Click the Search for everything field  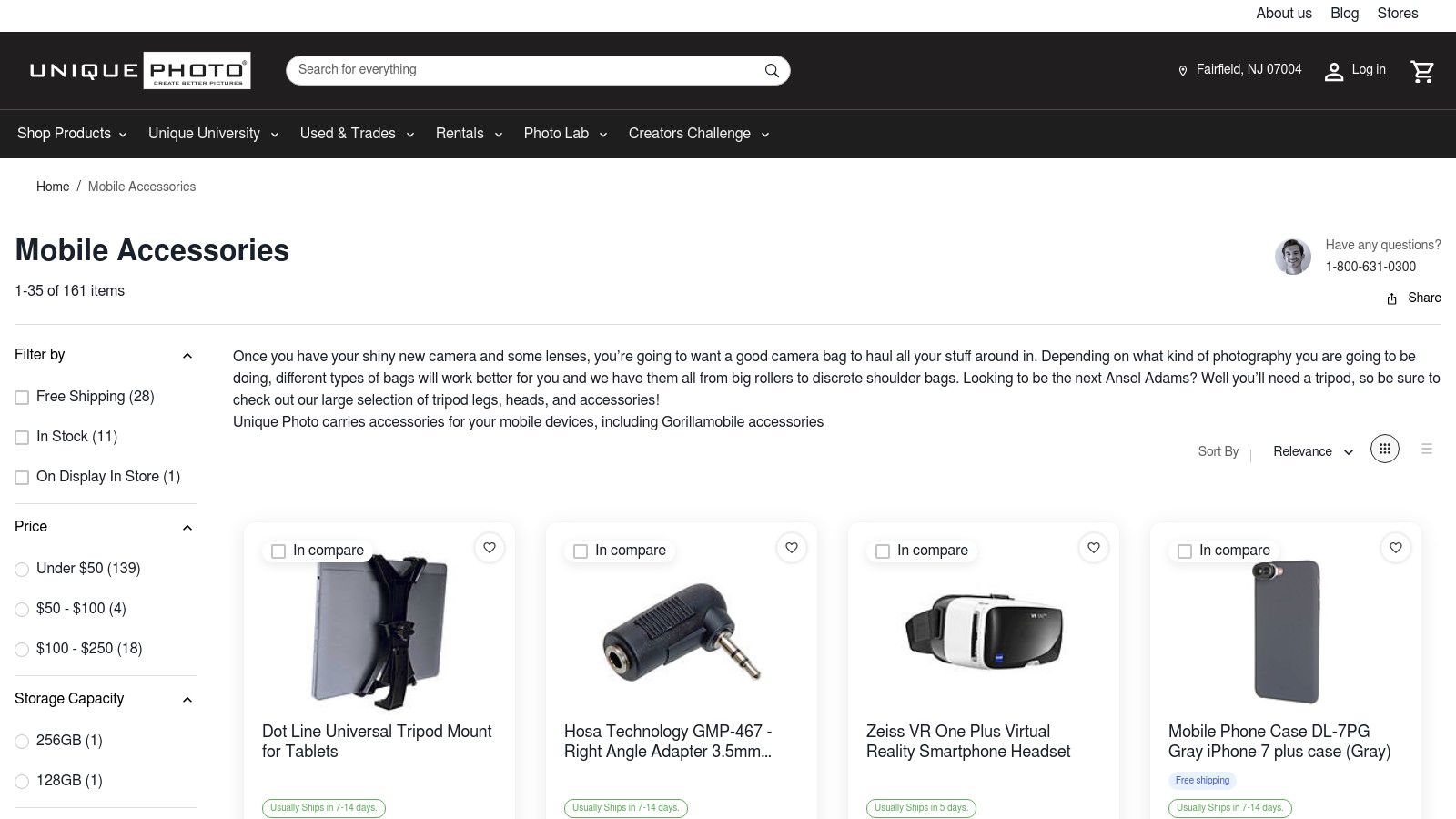528,70
